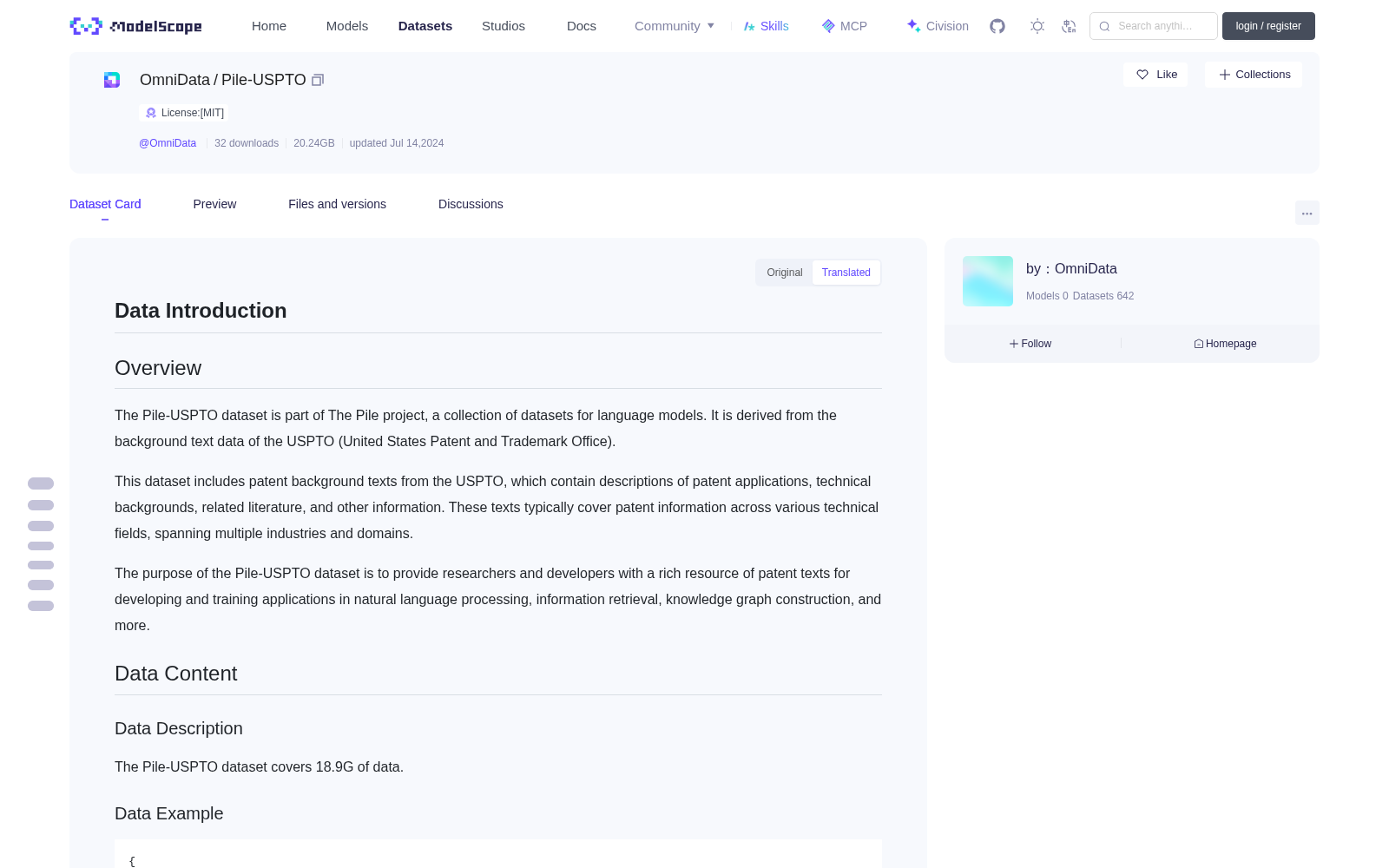Toggle the light/dark theme sun icon
Screen dimensions: 1389x868
1037,26
